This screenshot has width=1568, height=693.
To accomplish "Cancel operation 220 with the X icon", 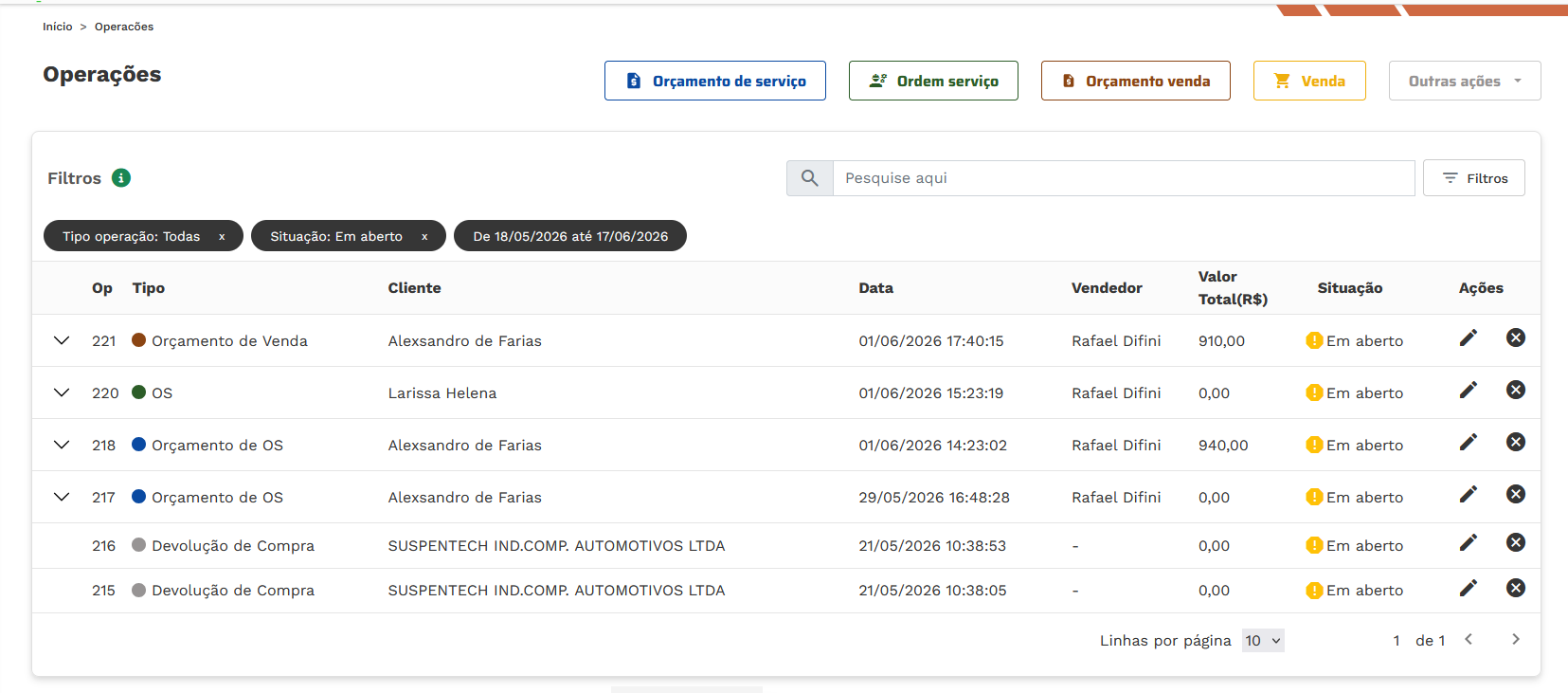I will point(1516,390).
